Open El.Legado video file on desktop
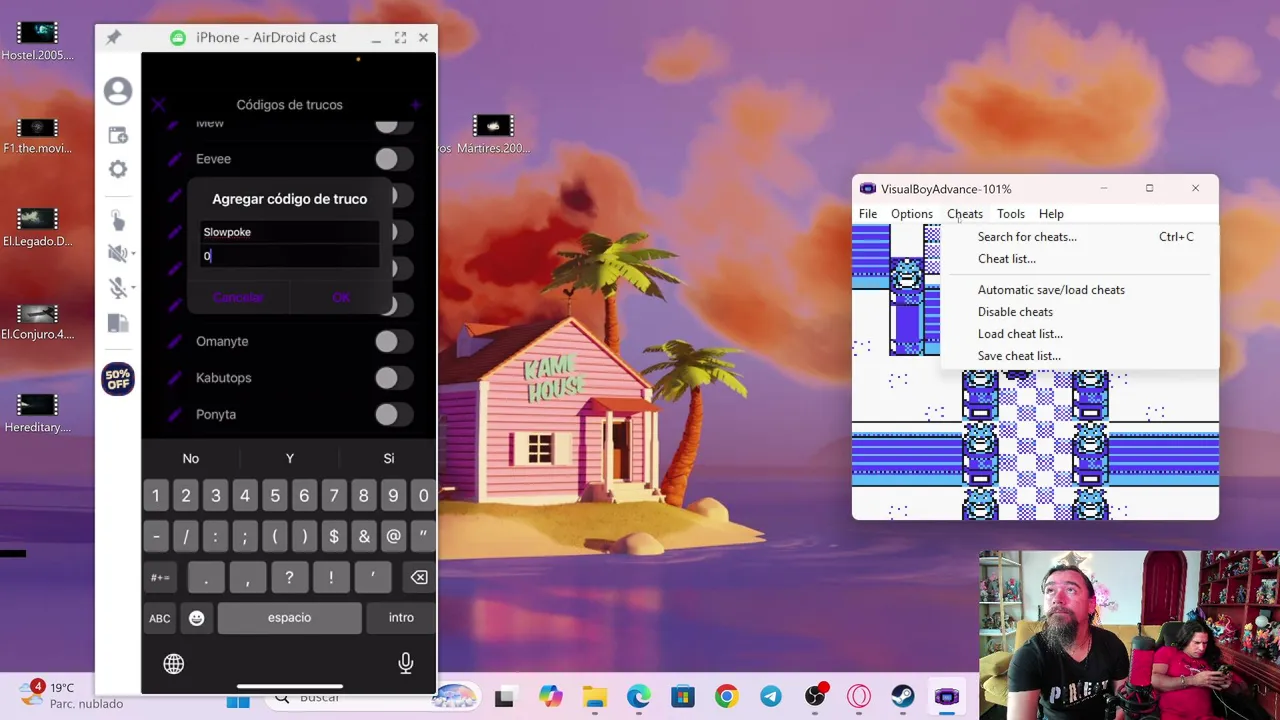This screenshot has width=1280, height=720. click(37, 227)
